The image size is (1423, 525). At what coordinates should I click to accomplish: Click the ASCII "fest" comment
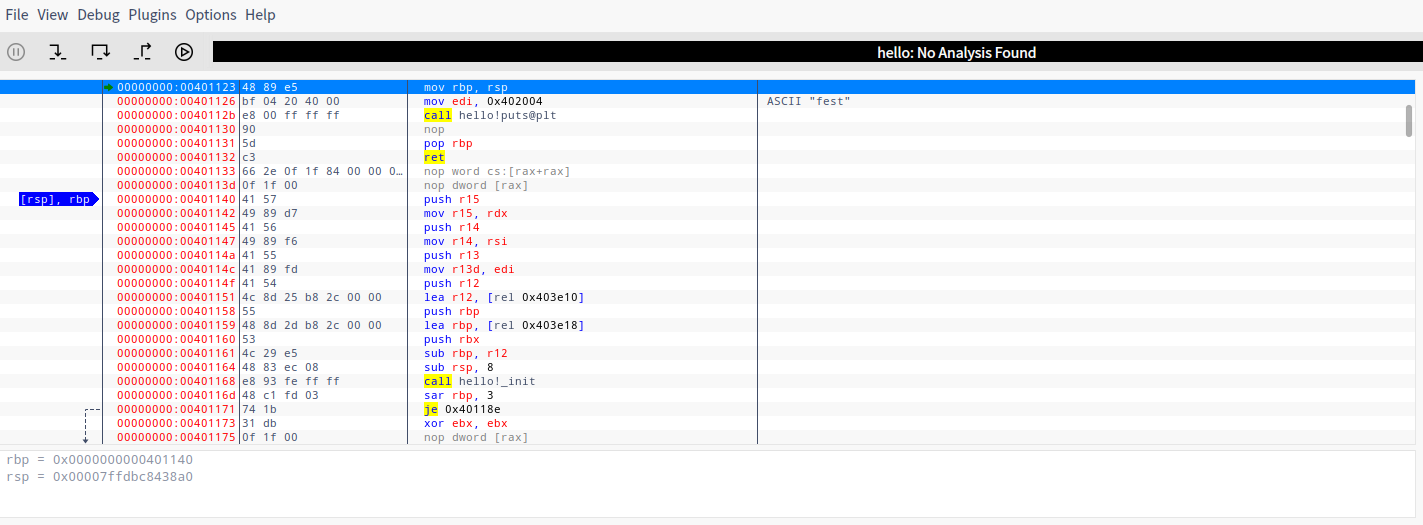point(808,101)
